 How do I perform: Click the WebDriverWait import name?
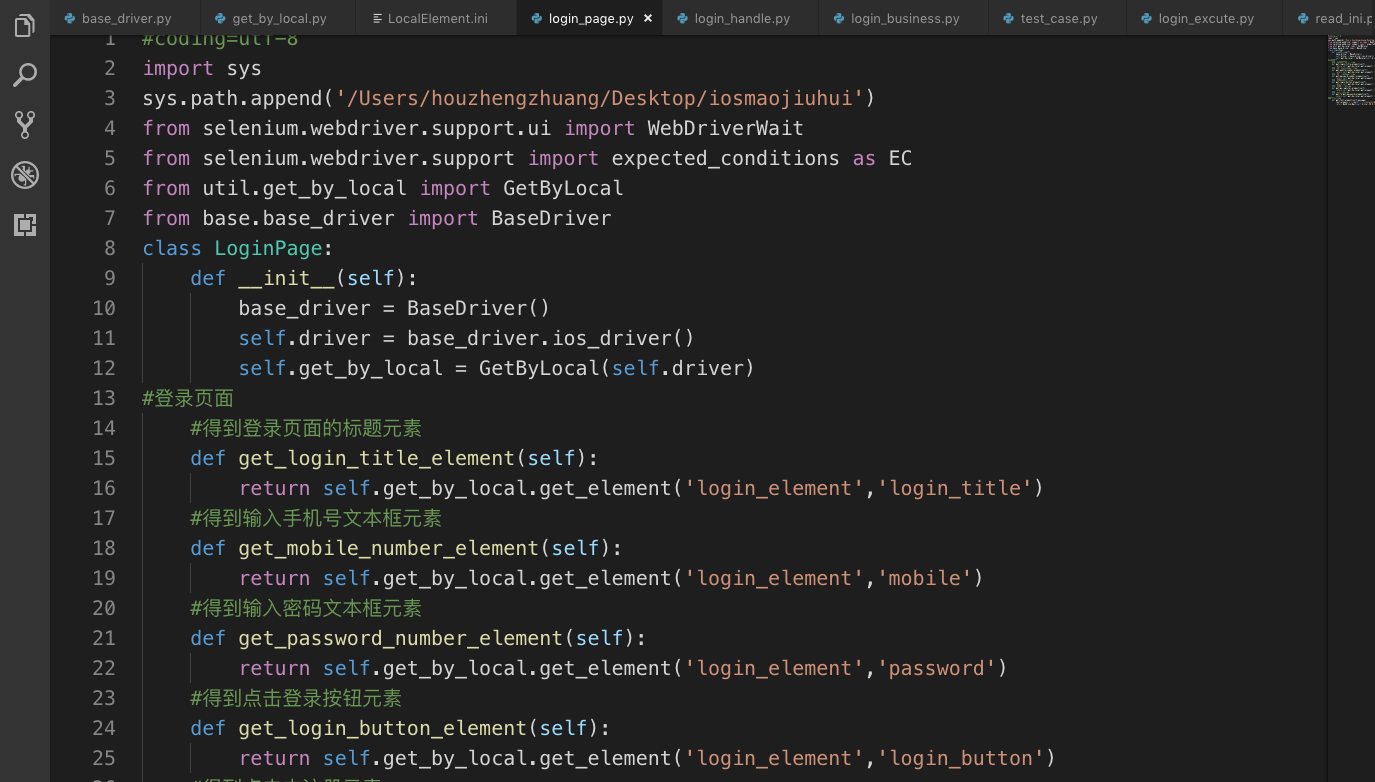pyautogui.click(x=725, y=128)
